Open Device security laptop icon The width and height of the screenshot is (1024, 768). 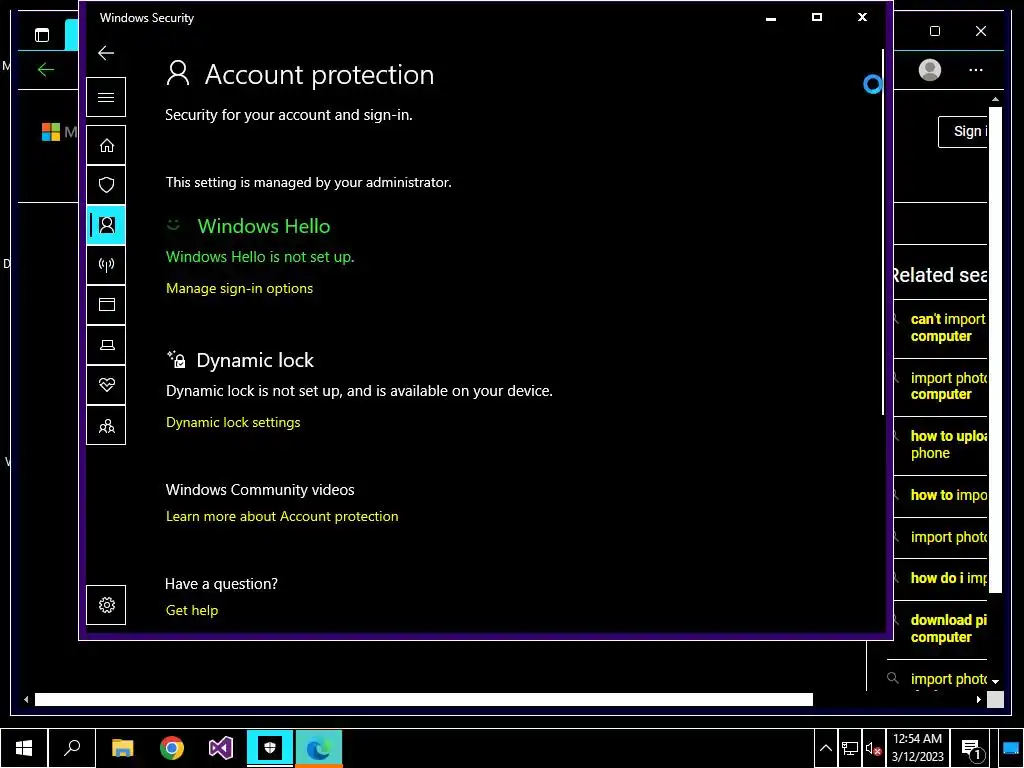tap(106, 345)
